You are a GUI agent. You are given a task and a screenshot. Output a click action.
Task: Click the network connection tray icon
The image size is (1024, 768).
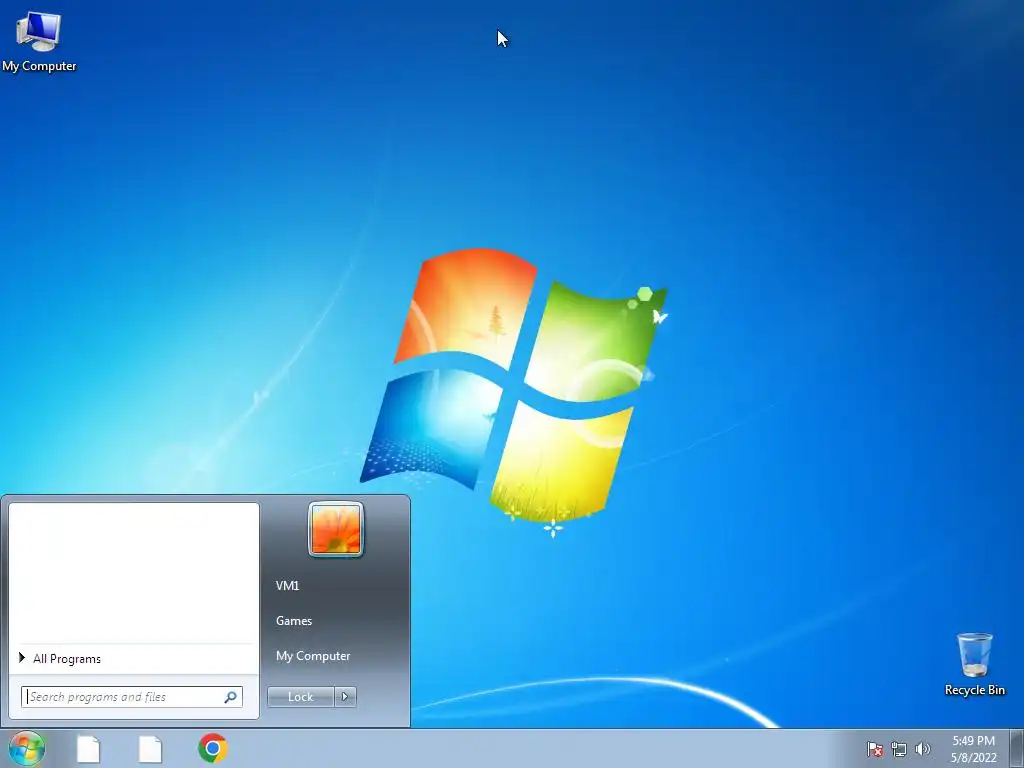pyautogui.click(x=899, y=749)
